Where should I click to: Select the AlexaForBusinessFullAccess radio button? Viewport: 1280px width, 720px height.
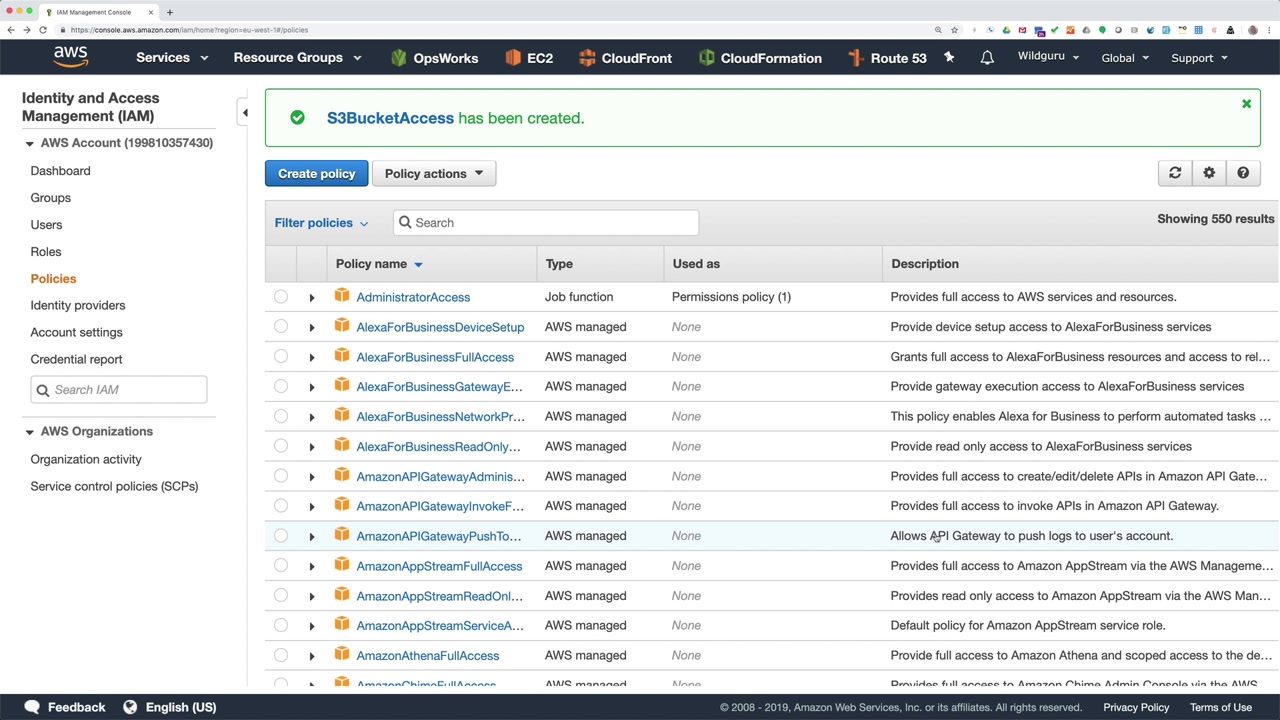(x=281, y=357)
